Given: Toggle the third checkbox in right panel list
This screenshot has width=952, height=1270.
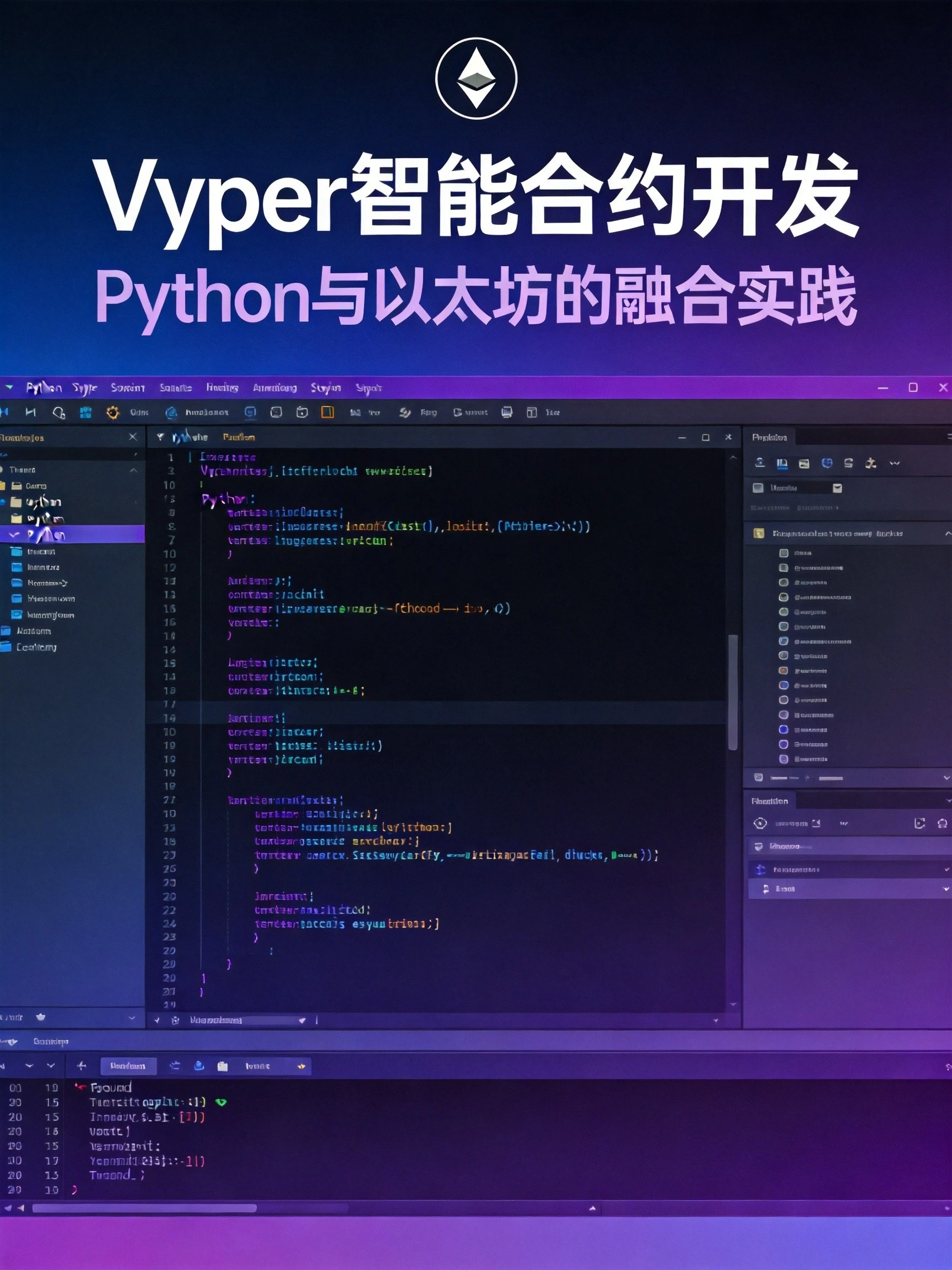Looking at the screenshot, I should click(x=783, y=582).
